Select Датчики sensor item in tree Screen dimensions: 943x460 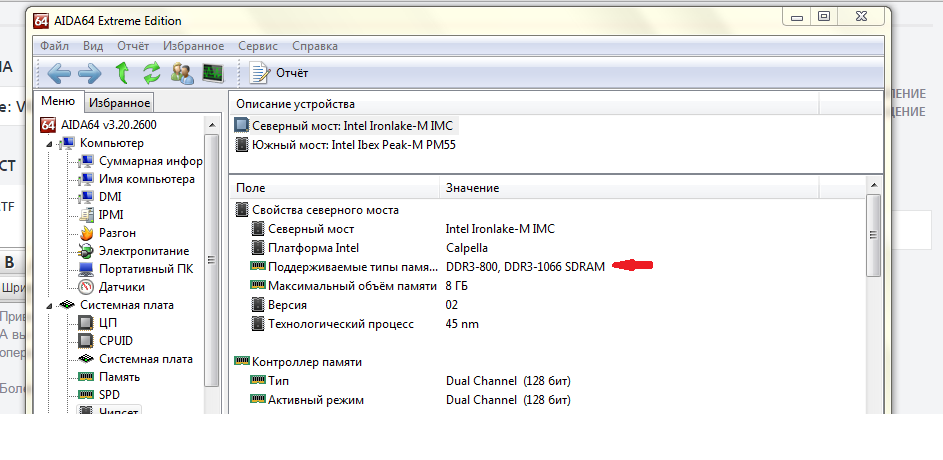124,287
